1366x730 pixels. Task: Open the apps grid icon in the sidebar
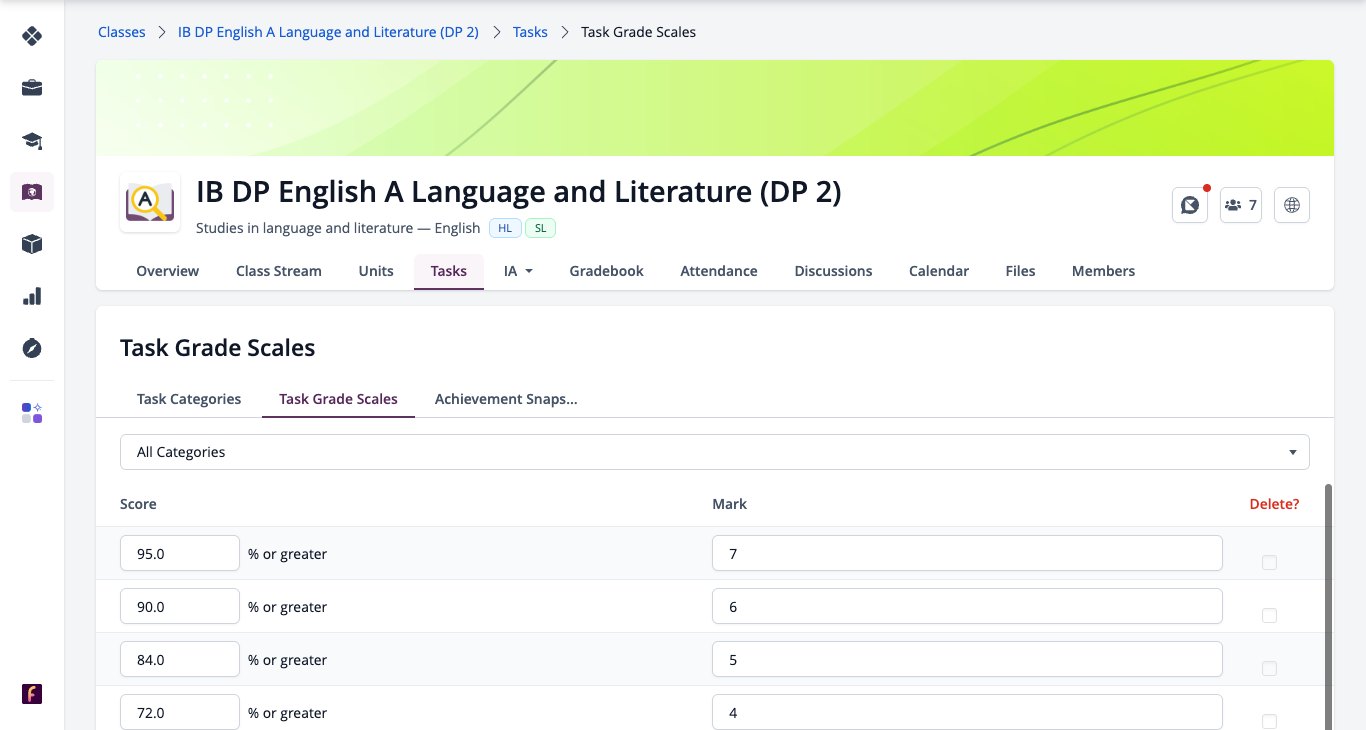coord(32,413)
